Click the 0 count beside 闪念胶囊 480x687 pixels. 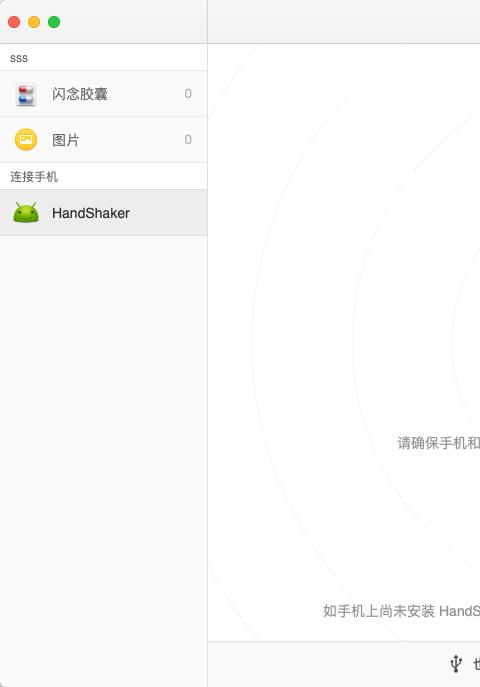[x=188, y=94]
